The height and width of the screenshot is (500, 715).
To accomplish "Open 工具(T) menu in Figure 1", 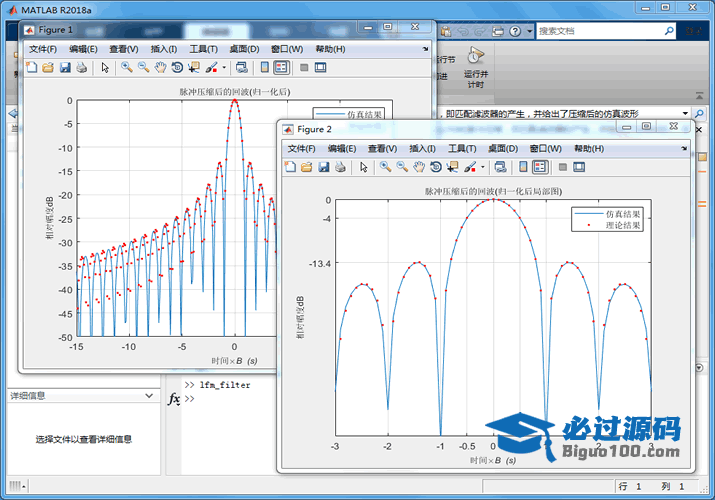I will point(203,49).
